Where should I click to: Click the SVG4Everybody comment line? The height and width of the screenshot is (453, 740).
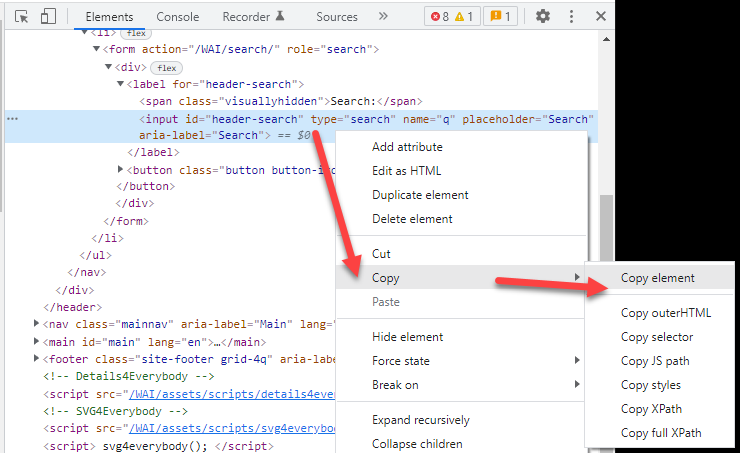pyautogui.click(x=115, y=411)
